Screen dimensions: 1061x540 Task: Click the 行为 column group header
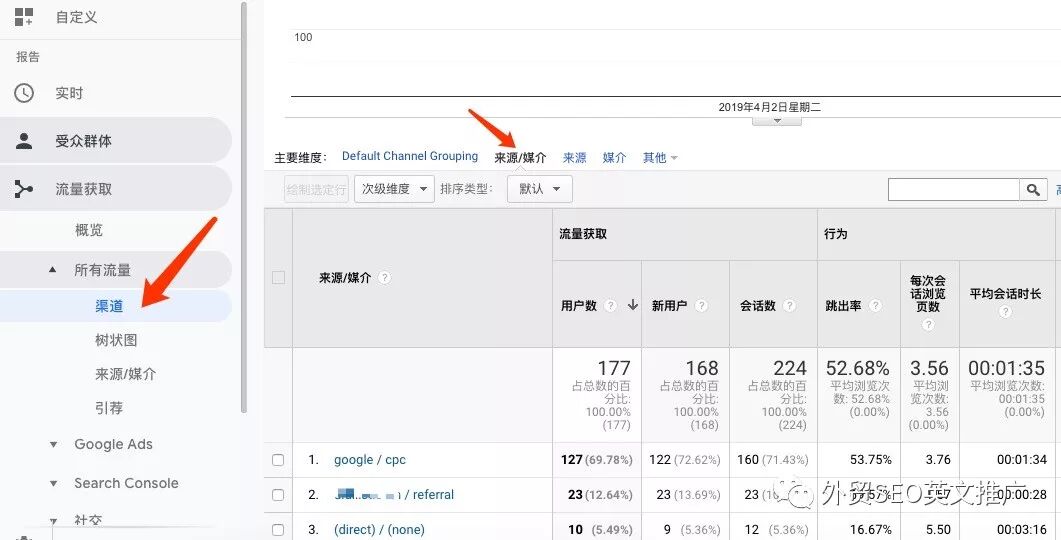(x=836, y=233)
